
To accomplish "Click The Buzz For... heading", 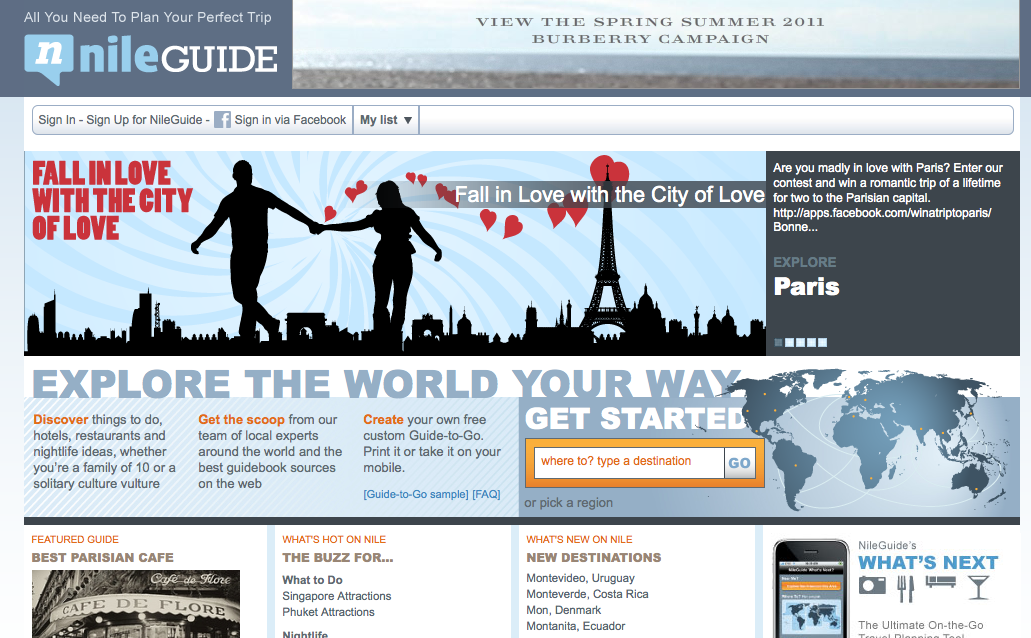I will click(338, 558).
